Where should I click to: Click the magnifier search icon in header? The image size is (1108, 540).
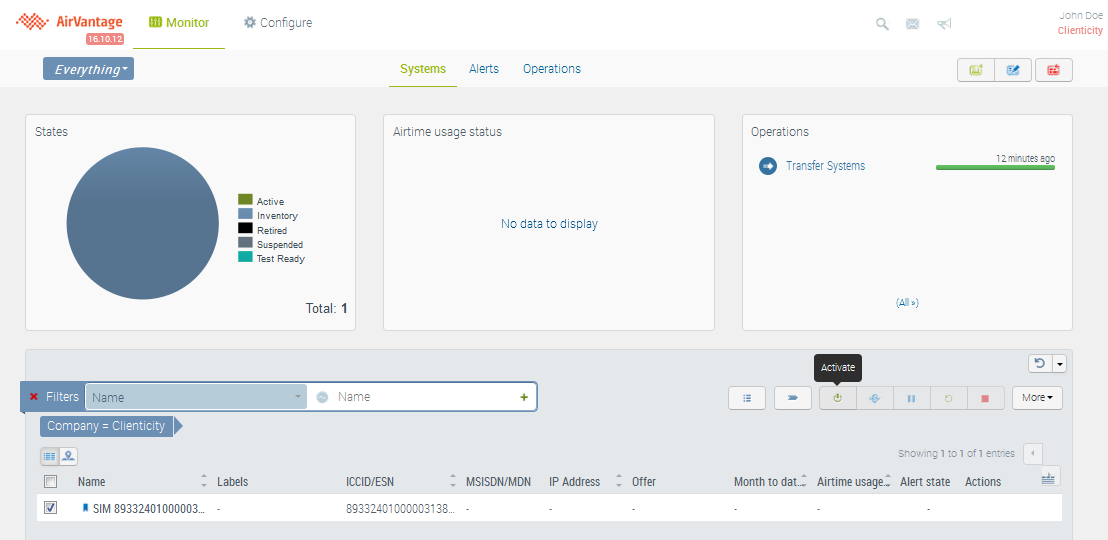[882, 24]
